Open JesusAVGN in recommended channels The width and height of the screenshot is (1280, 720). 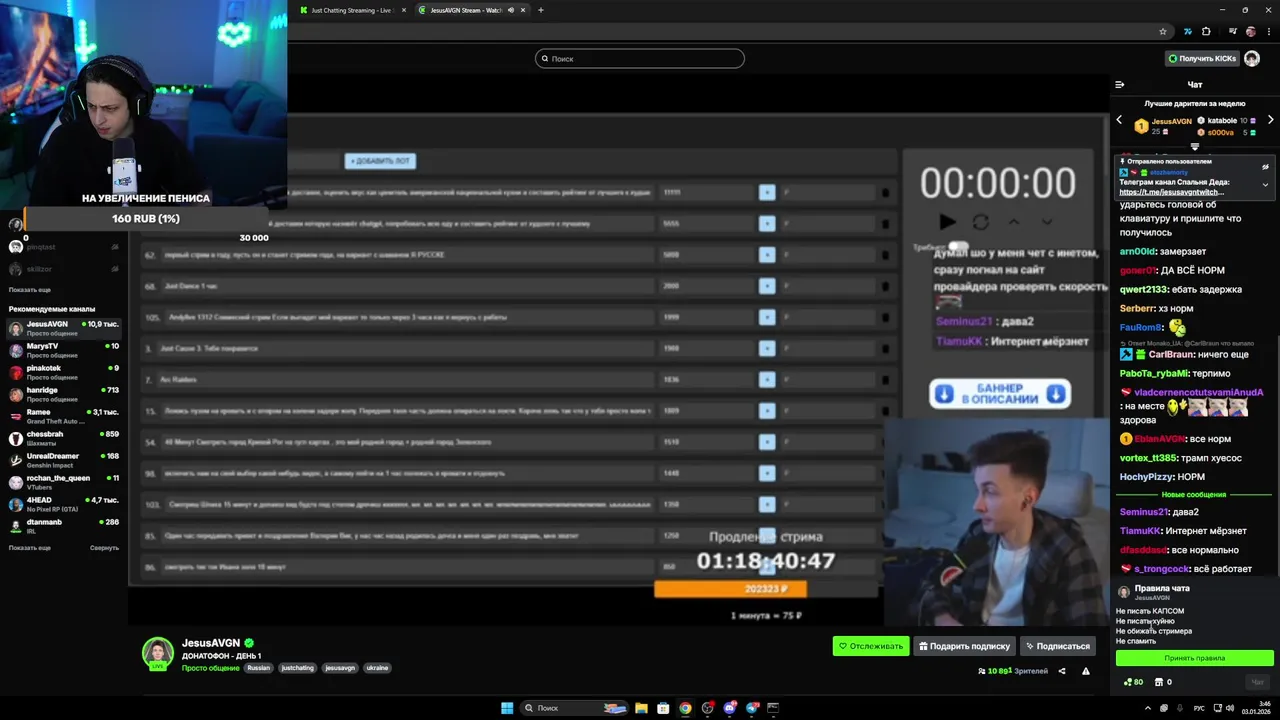point(64,328)
